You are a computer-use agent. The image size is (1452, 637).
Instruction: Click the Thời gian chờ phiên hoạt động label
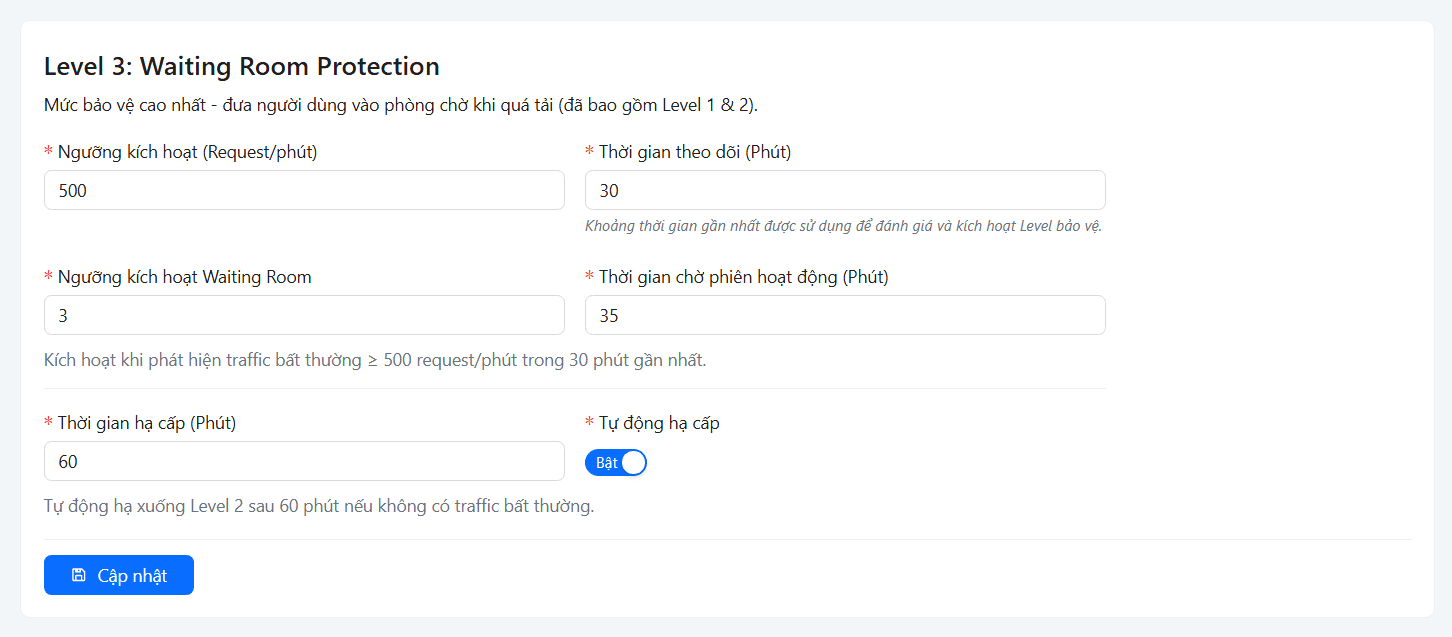click(x=744, y=277)
